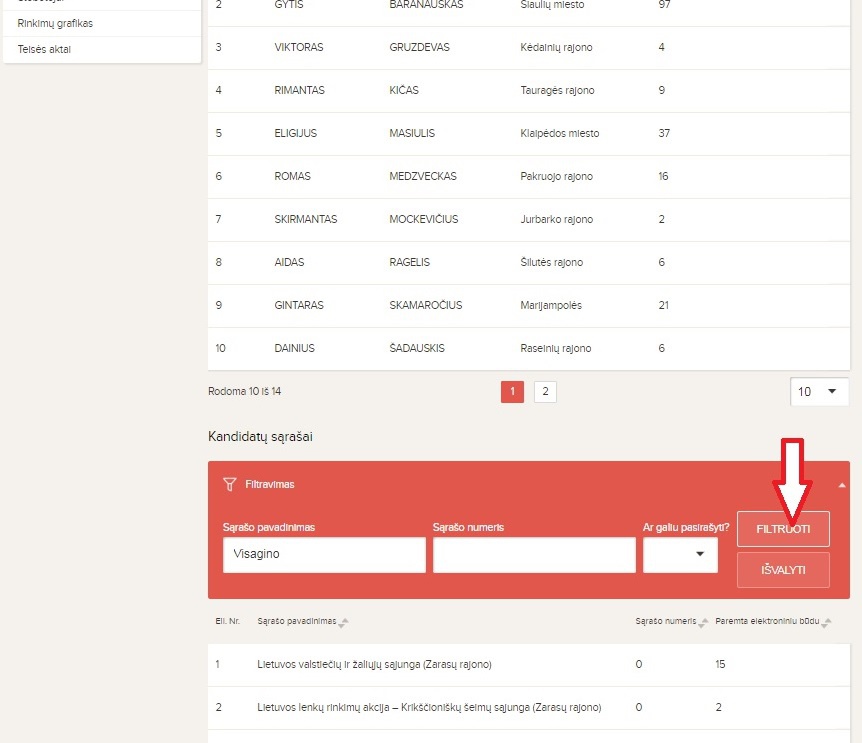Click the funnel icon next to Filtravimas
Screen dimensions: 862x743
[230, 484]
